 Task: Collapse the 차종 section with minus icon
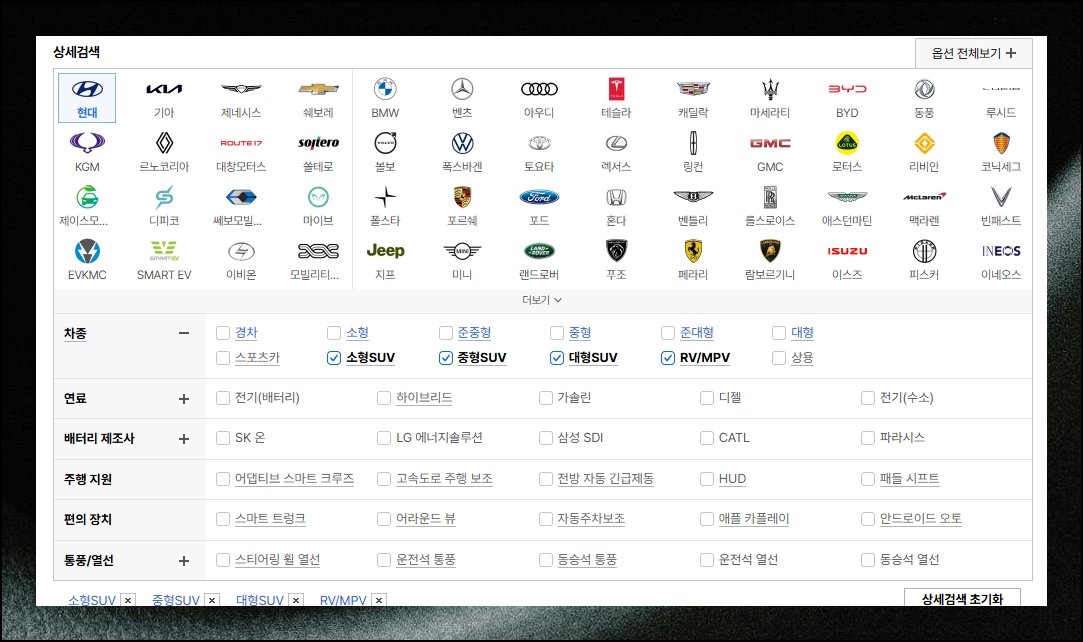[x=184, y=333]
